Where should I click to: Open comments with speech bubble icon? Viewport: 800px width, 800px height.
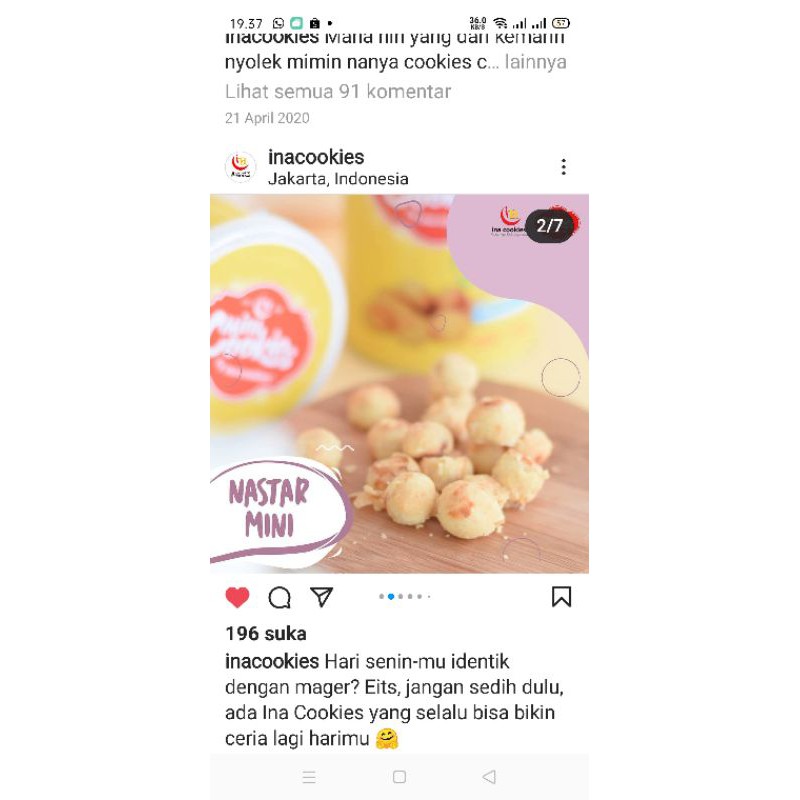click(x=280, y=597)
